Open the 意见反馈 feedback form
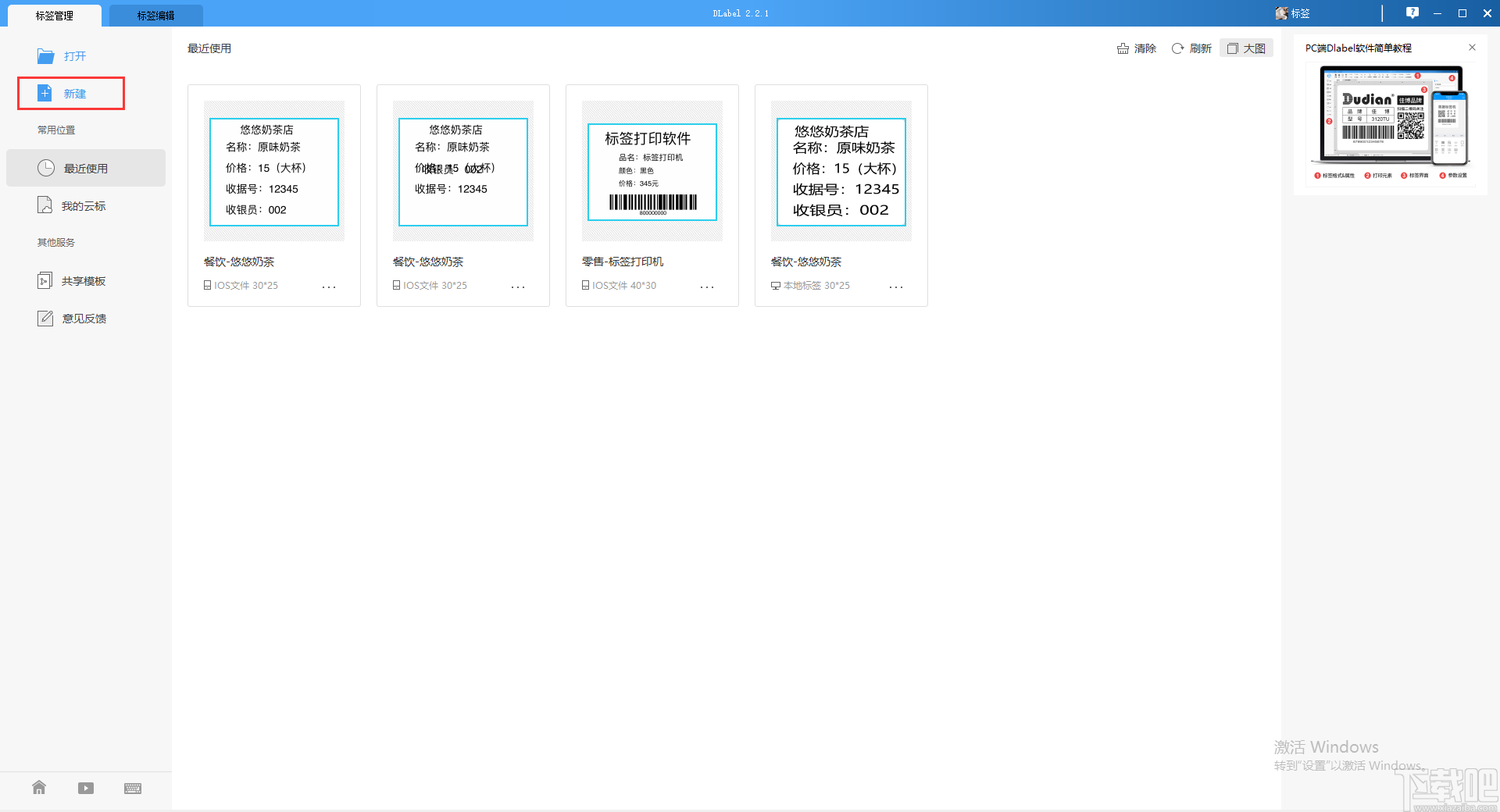The height and width of the screenshot is (812, 1500). pos(83,318)
